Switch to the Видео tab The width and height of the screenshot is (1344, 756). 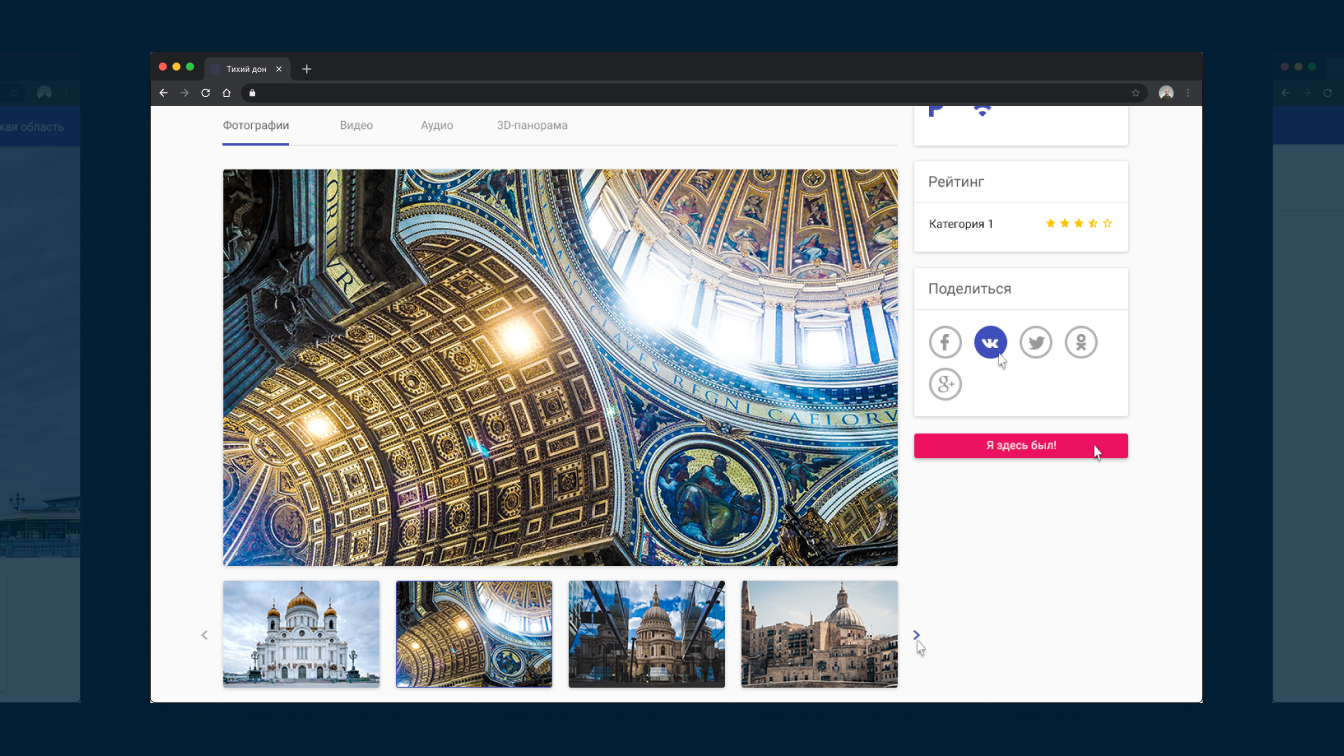(356, 126)
